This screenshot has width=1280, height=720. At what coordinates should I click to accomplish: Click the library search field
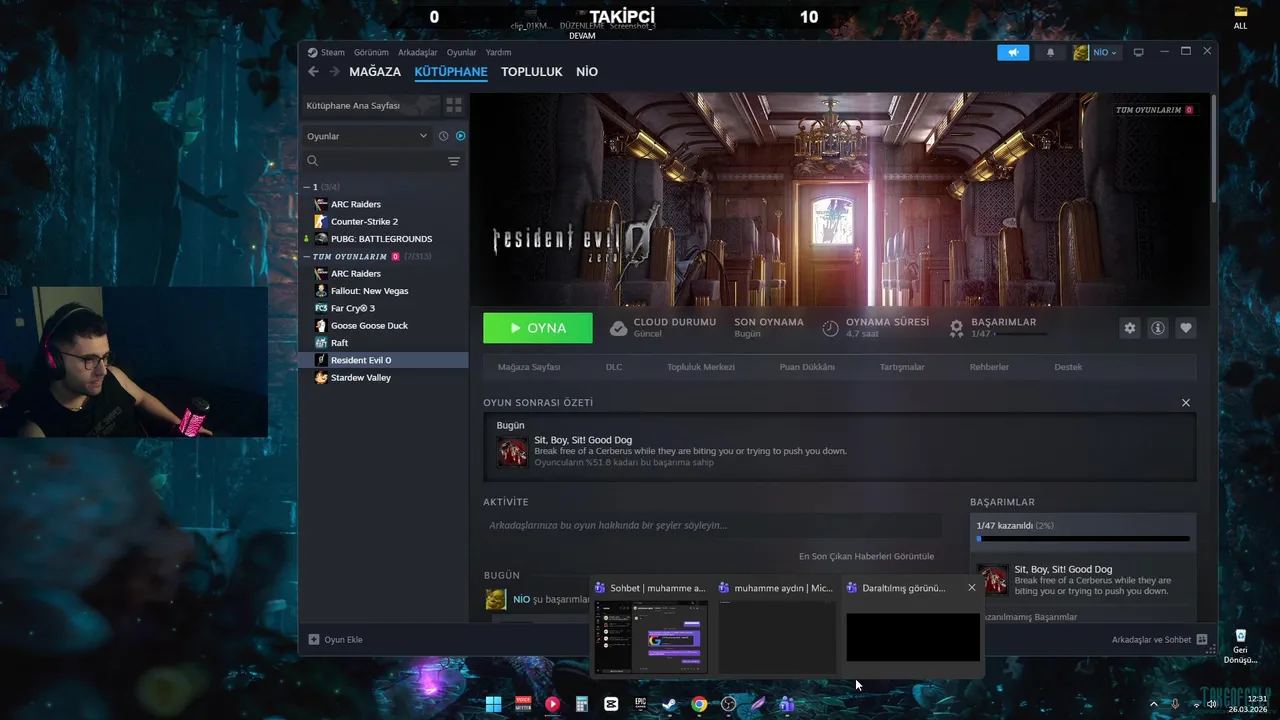(375, 161)
